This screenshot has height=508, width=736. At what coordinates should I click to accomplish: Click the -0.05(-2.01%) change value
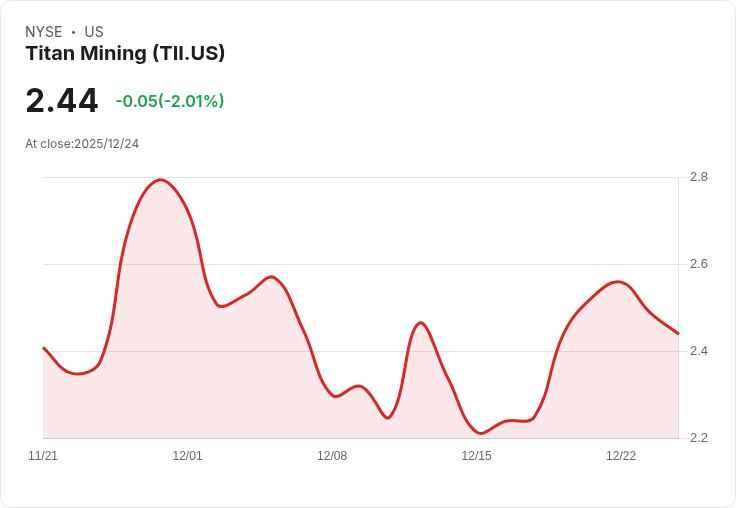pyautogui.click(x=170, y=101)
